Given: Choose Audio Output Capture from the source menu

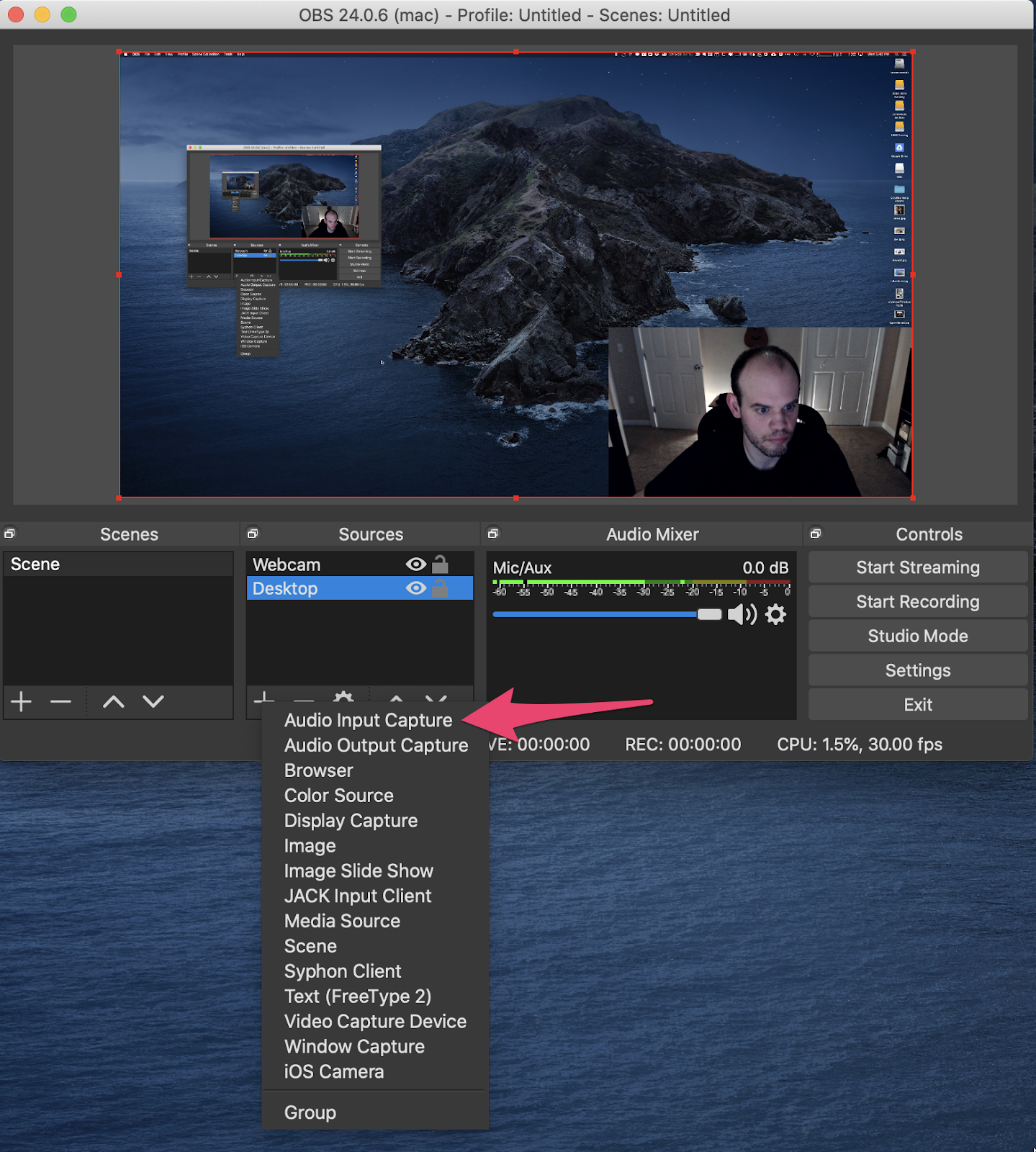Looking at the screenshot, I should click(376, 745).
